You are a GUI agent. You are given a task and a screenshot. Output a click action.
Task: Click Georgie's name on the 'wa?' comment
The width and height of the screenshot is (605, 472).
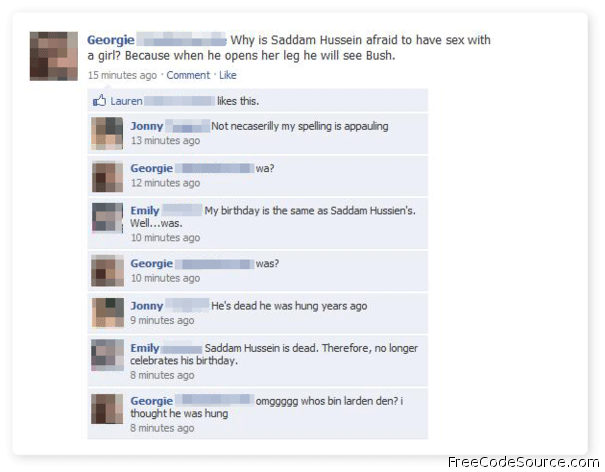pyautogui.click(x=152, y=168)
